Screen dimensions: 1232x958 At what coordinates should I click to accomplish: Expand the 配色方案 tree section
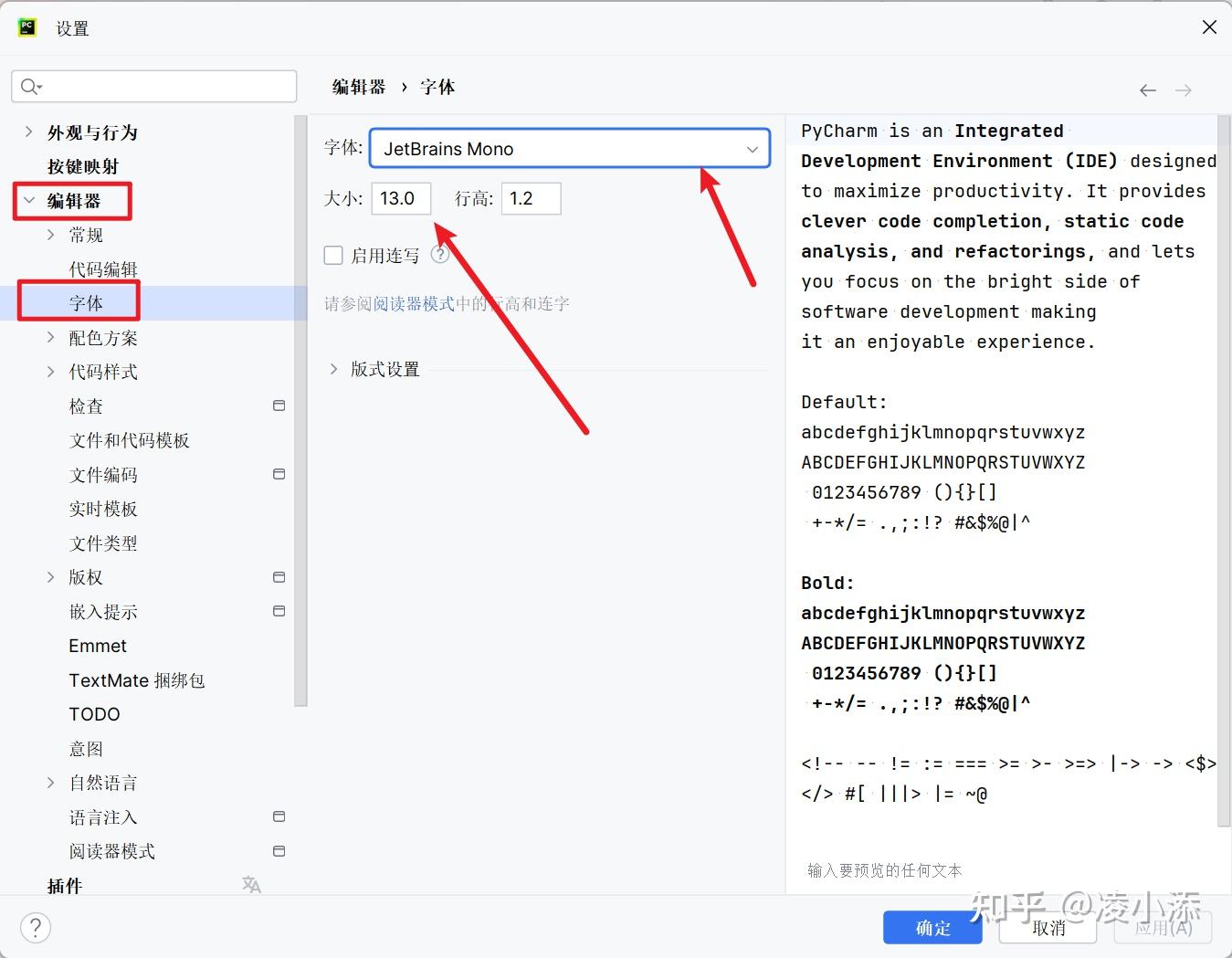point(50,337)
